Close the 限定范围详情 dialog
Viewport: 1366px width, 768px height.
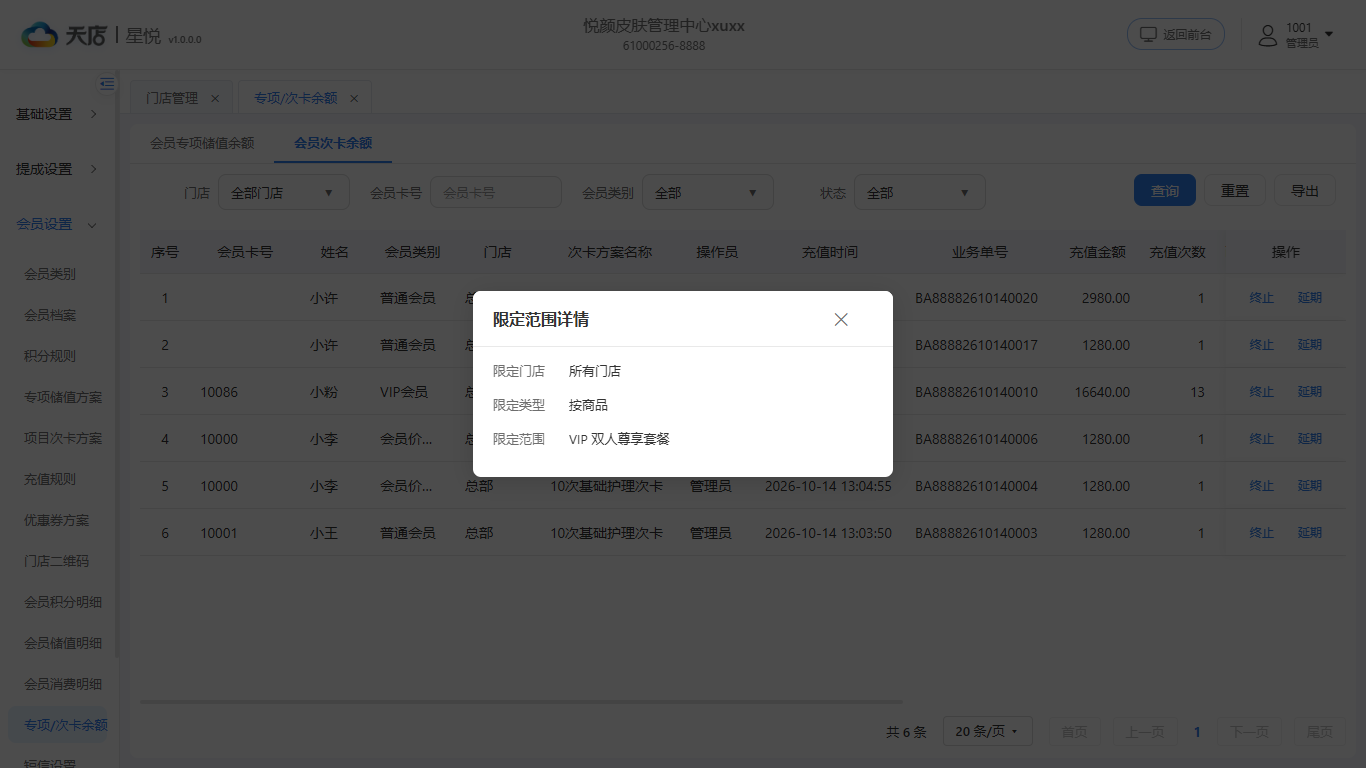pyautogui.click(x=841, y=319)
